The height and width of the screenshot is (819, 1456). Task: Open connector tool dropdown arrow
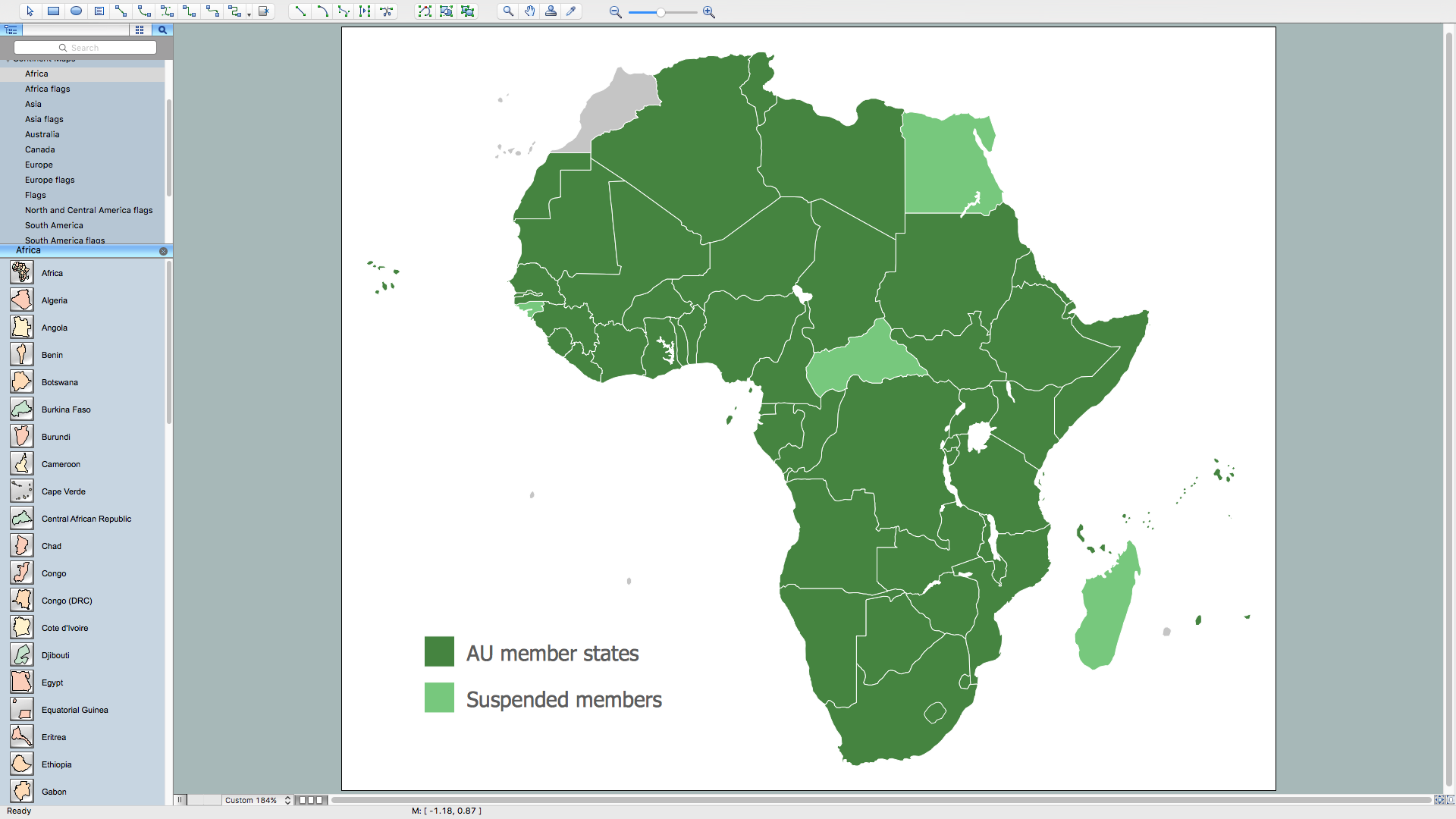(249, 14)
